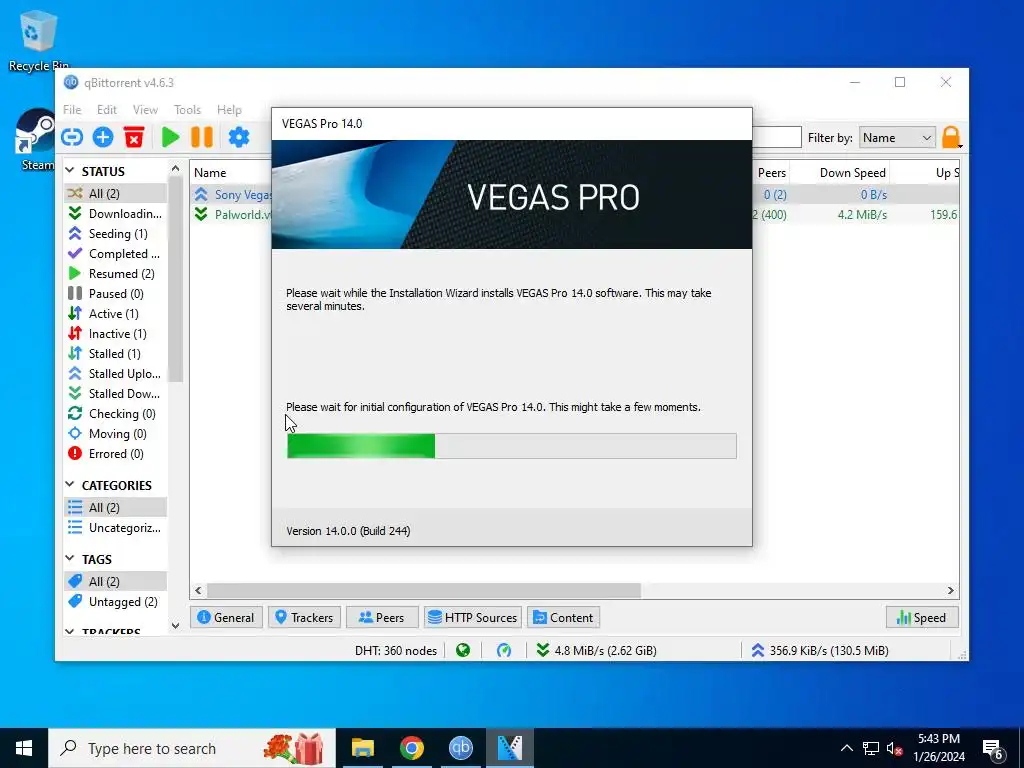Click the Peers column header
The image size is (1024, 768).
pyautogui.click(x=771, y=172)
